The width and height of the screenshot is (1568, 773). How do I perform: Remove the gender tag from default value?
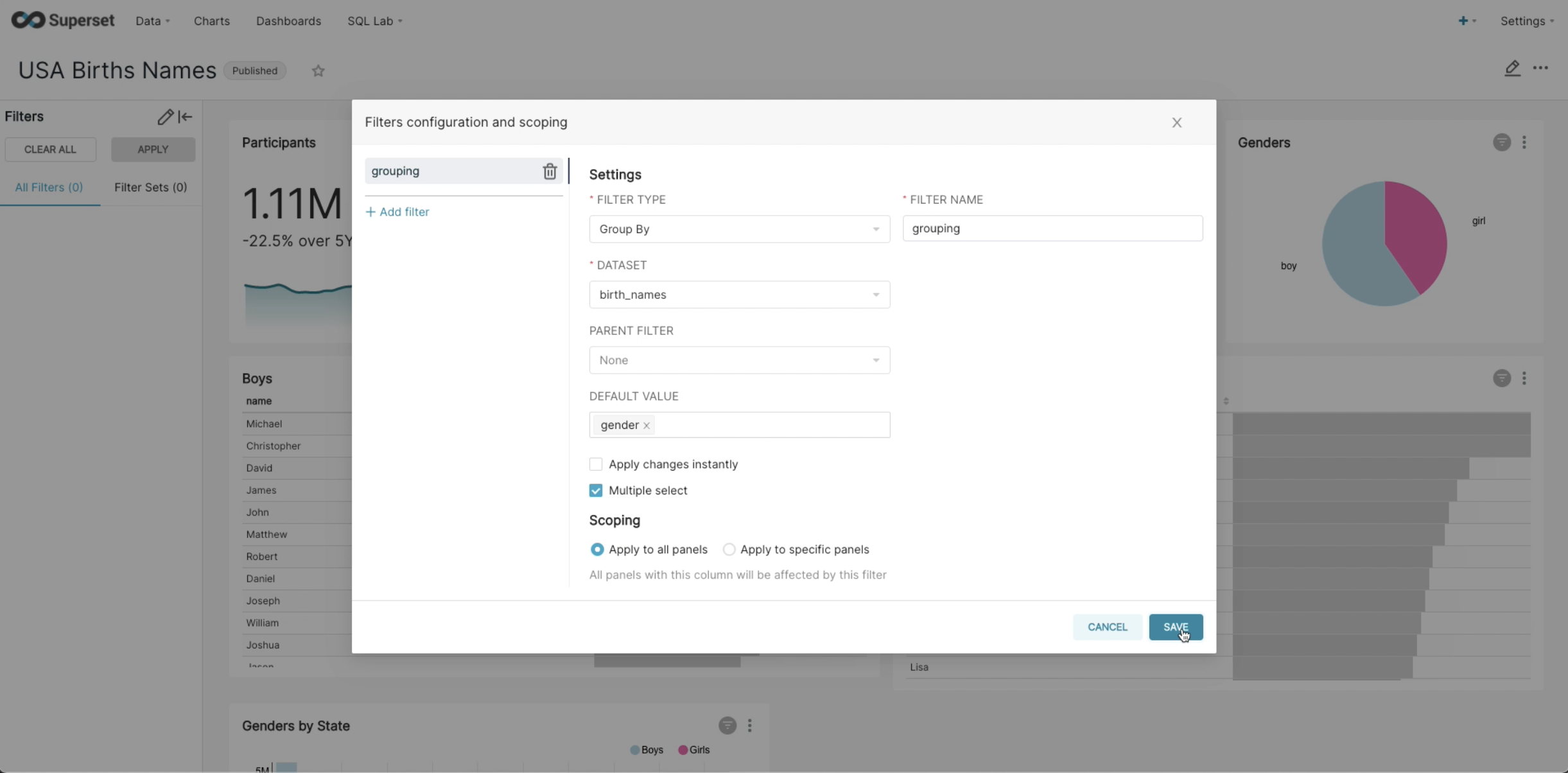point(647,426)
